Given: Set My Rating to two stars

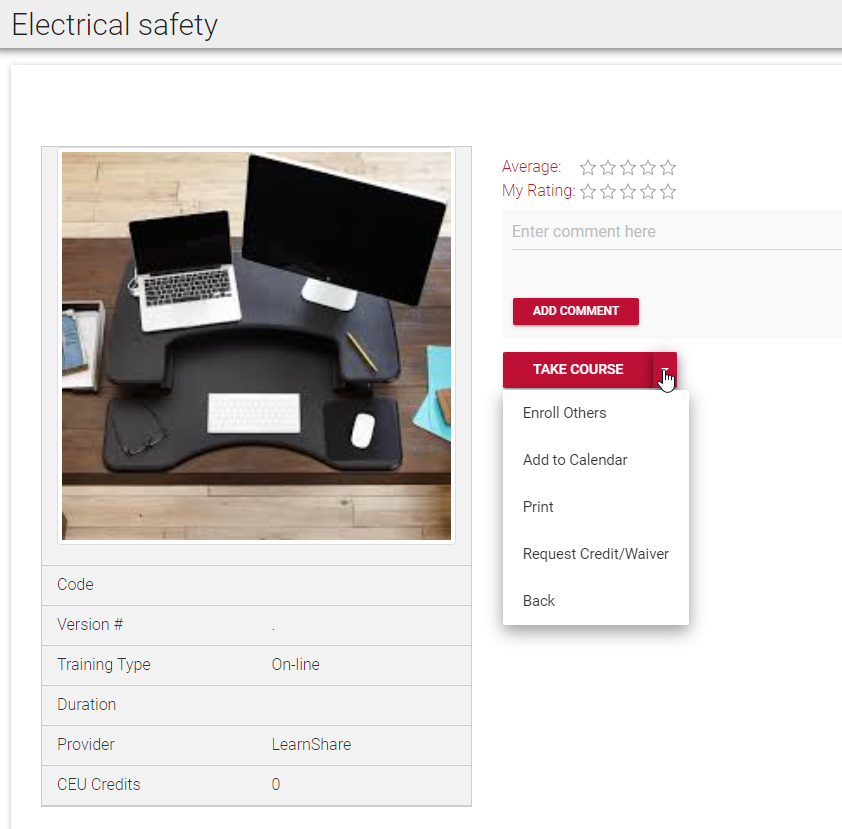Looking at the screenshot, I should click(608, 192).
